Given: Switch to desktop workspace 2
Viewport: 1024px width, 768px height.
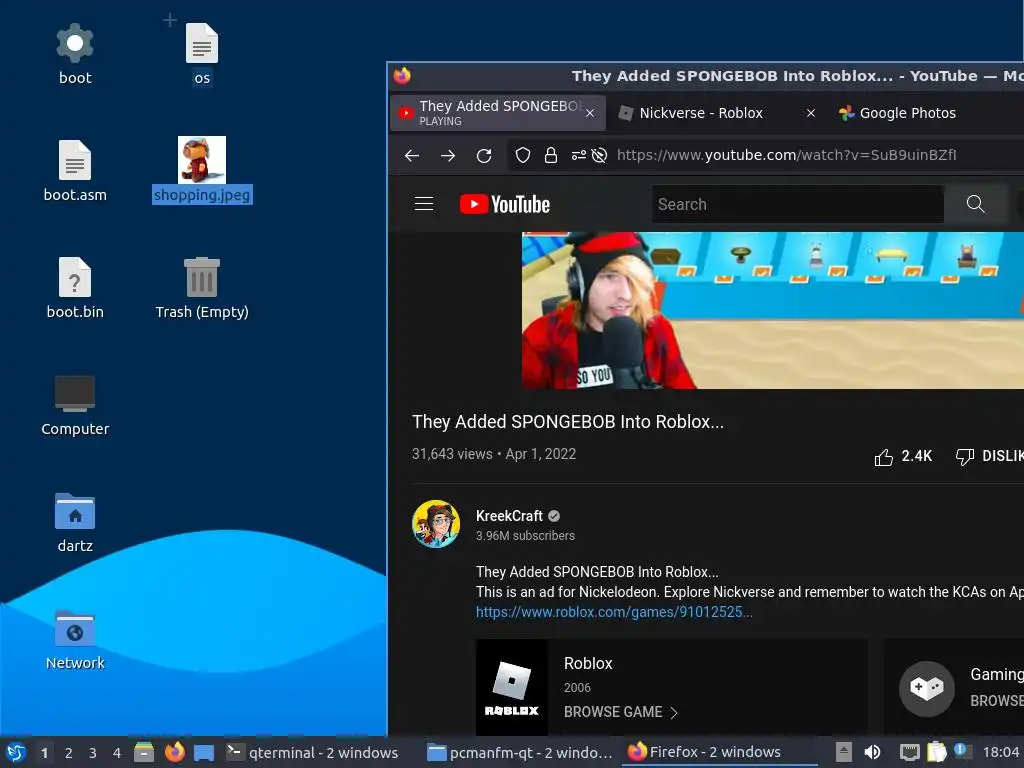Looking at the screenshot, I should [x=69, y=753].
